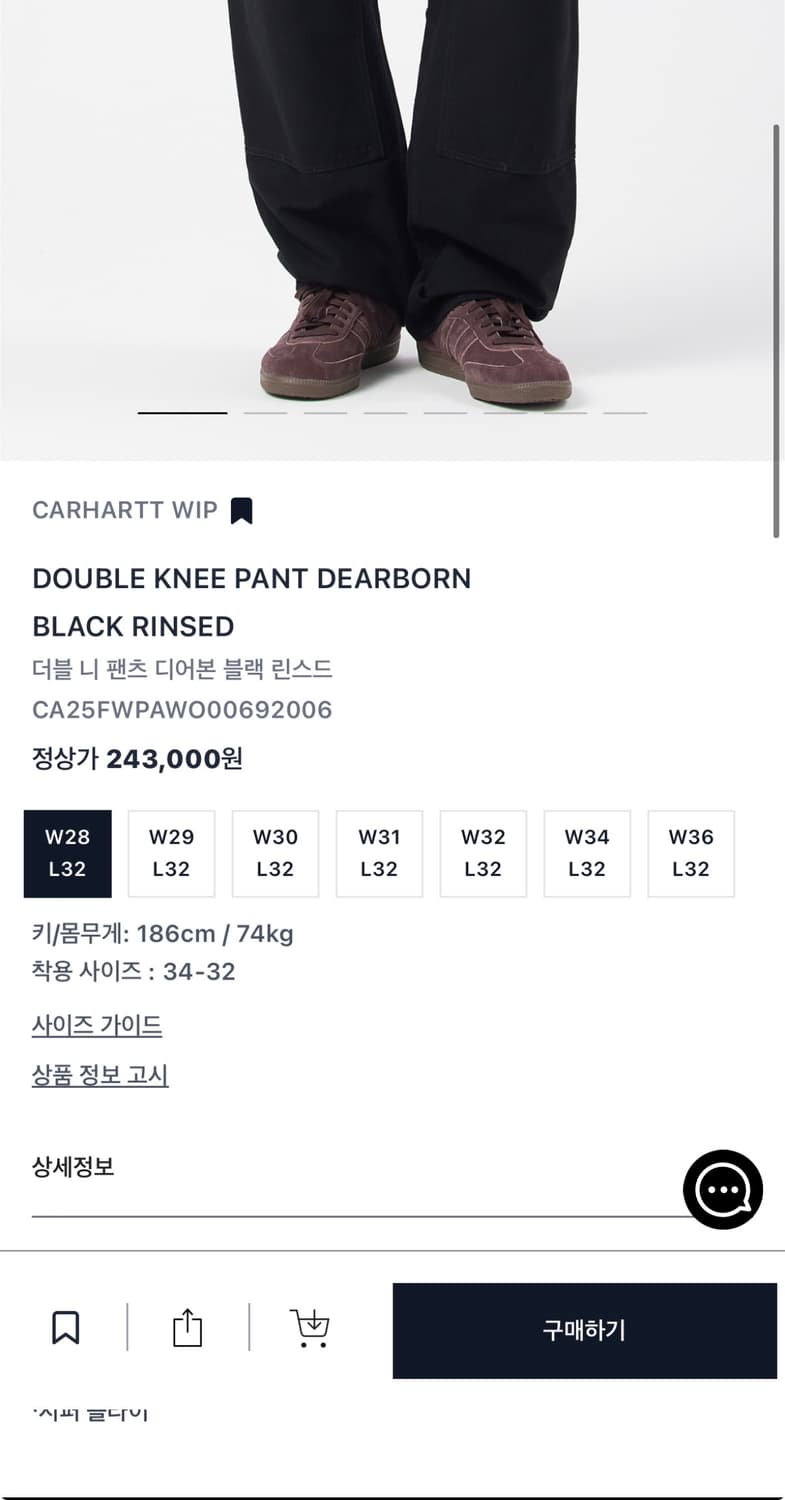This screenshot has height=1500, width=785.
Task: Jump to second image carousel indicator
Action: (x=265, y=412)
